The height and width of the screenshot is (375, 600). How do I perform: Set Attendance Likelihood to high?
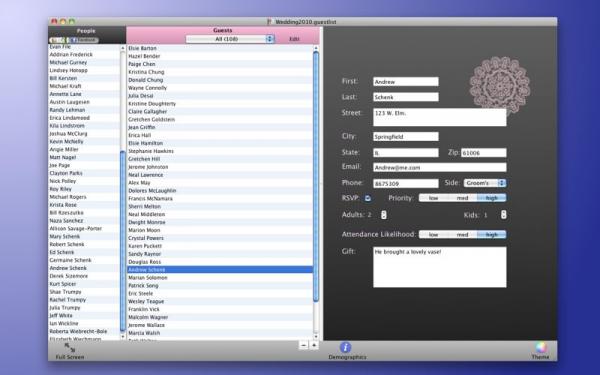coord(491,235)
